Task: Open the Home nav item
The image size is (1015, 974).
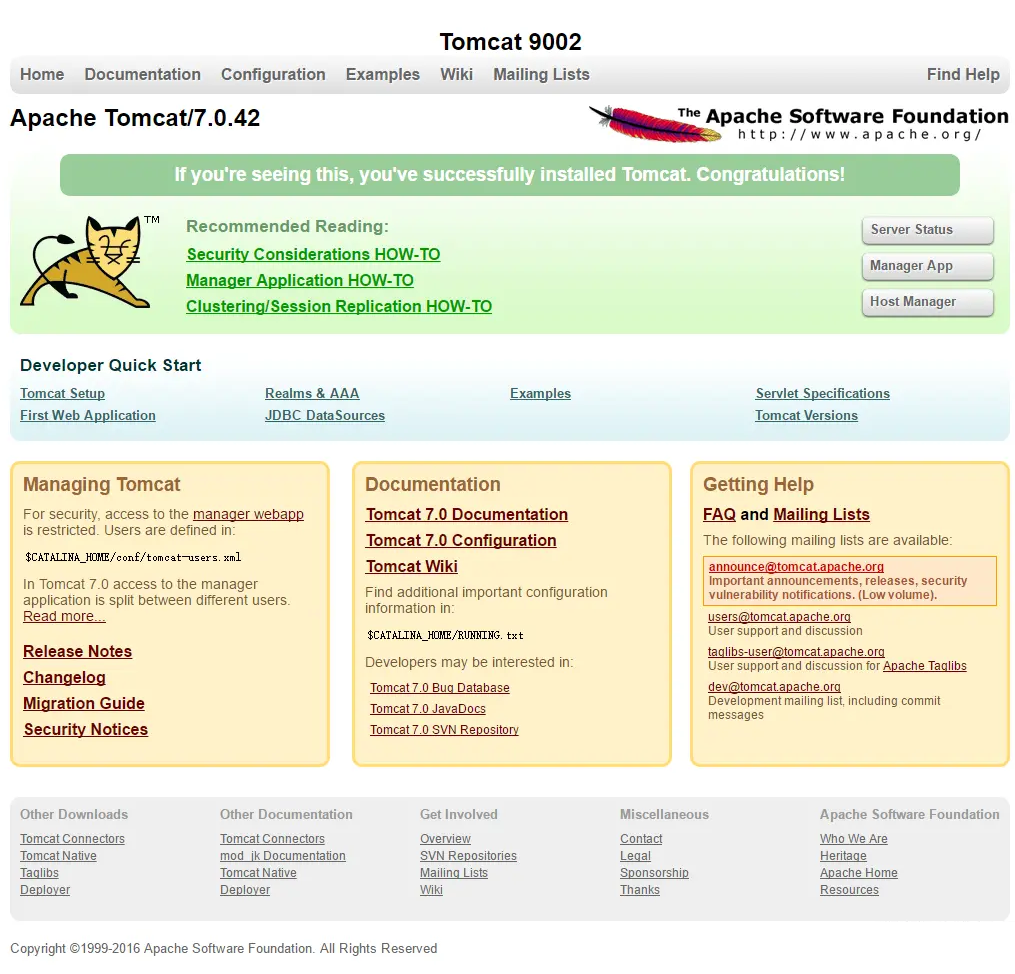Action: (42, 74)
